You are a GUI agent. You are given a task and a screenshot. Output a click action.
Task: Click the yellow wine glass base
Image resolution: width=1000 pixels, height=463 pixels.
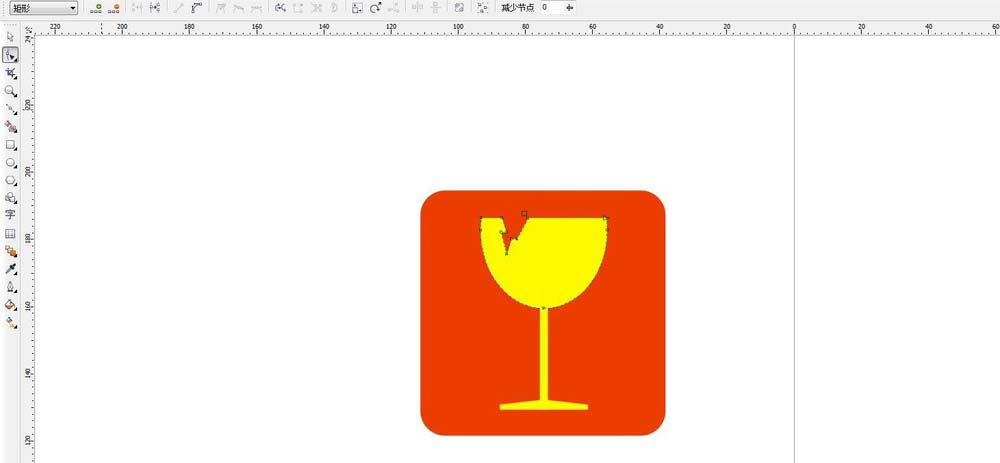coord(544,405)
